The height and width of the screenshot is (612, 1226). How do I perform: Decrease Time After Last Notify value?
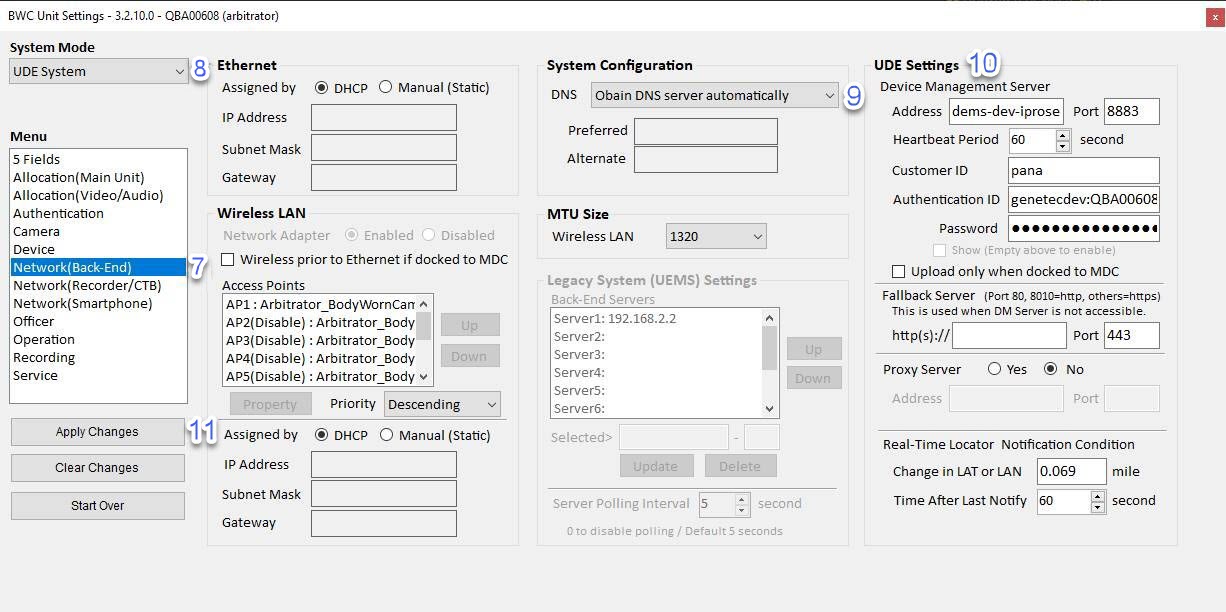[x=1098, y=507]
